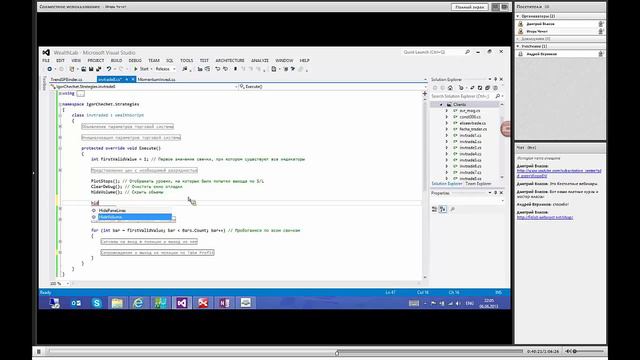Image resolution: width=640 pixels, height=360 pixels.
Task: Switch to the Solution Explorer bottom tab
Action: coord(447,184)
